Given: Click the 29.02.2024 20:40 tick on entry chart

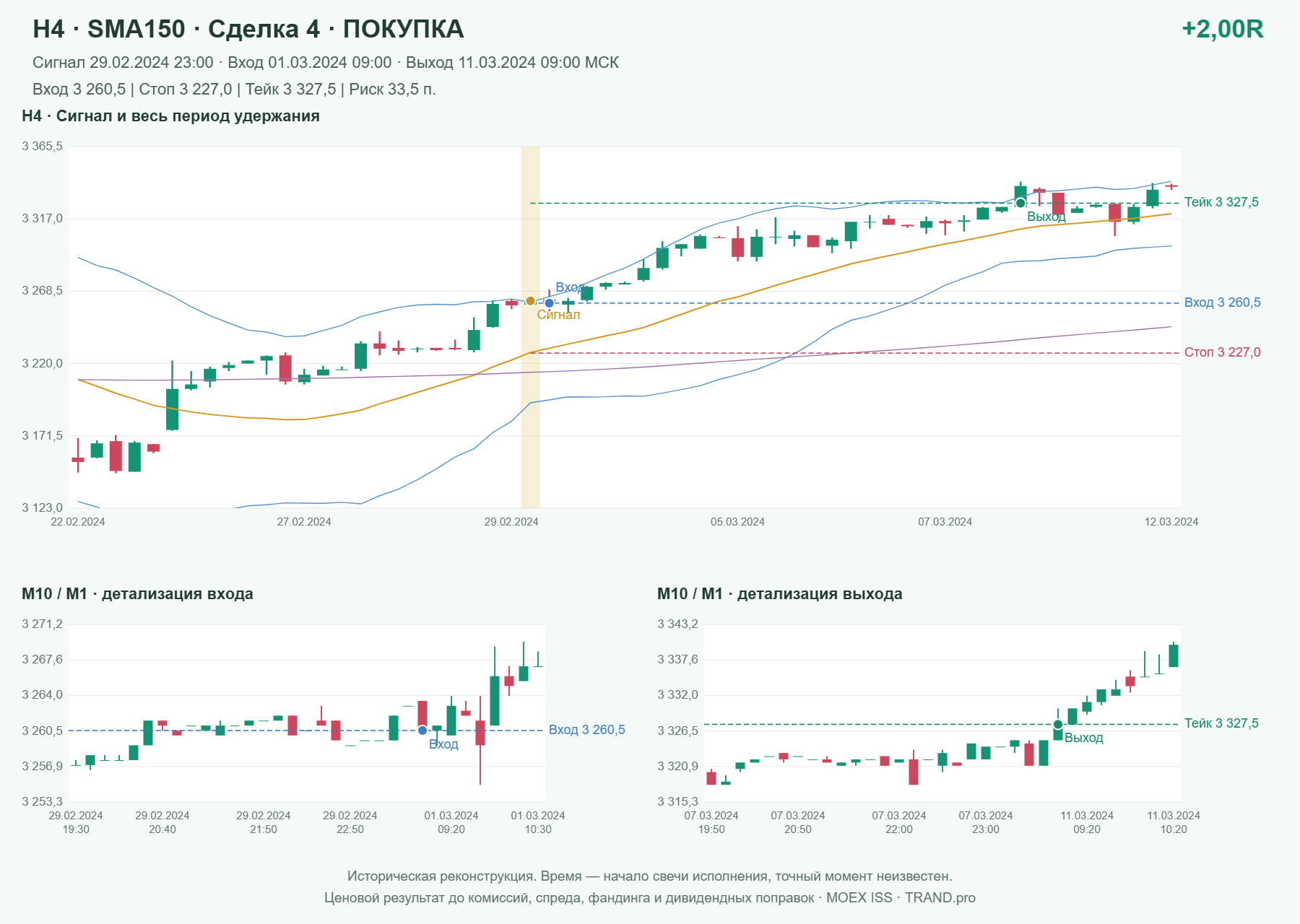Looking at the screenshot, I should [162, 822].
